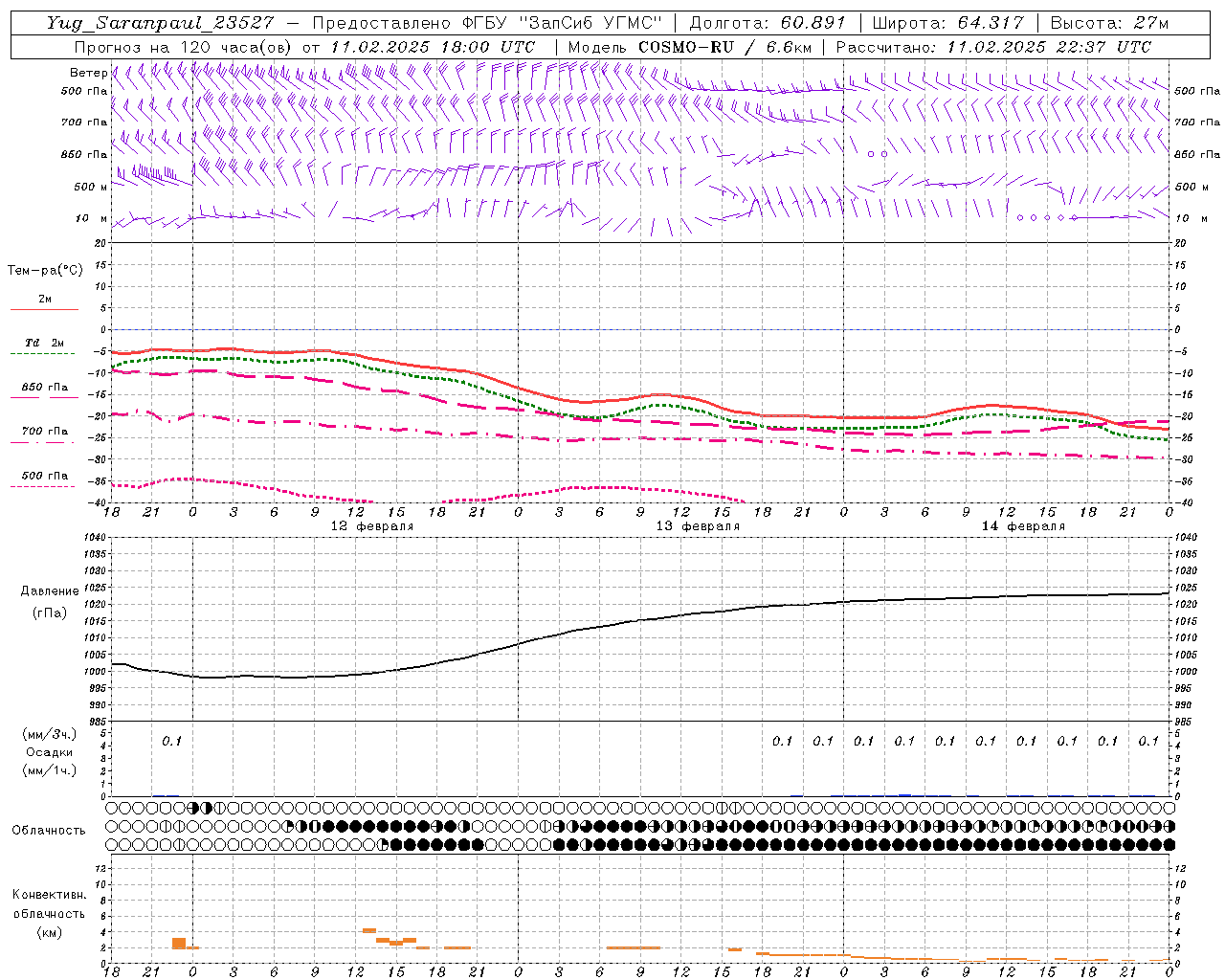
Task: Select the date label 12 февраля
Action: pos(372,526)
